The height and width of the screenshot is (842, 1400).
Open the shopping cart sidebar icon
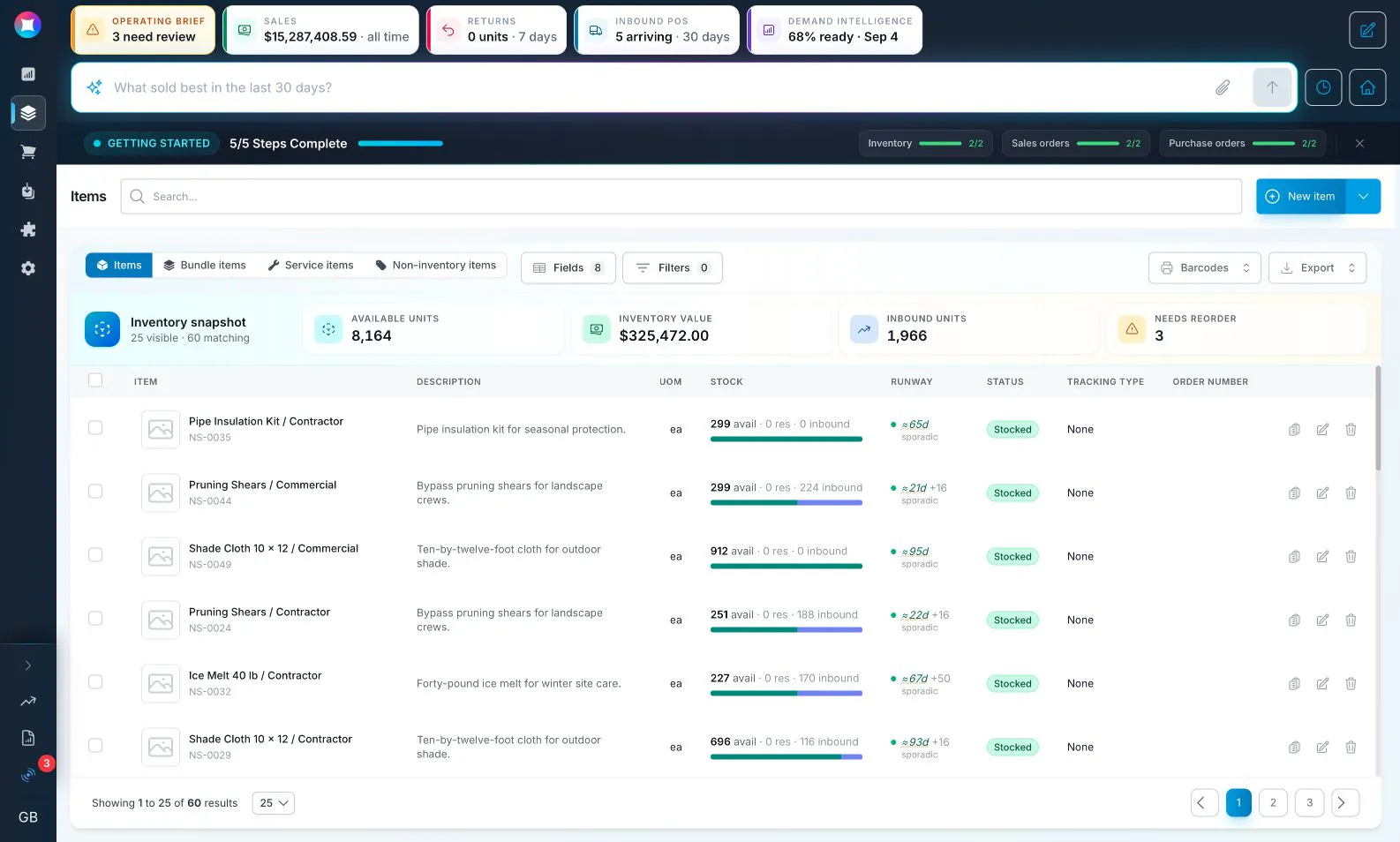[28, 152]
